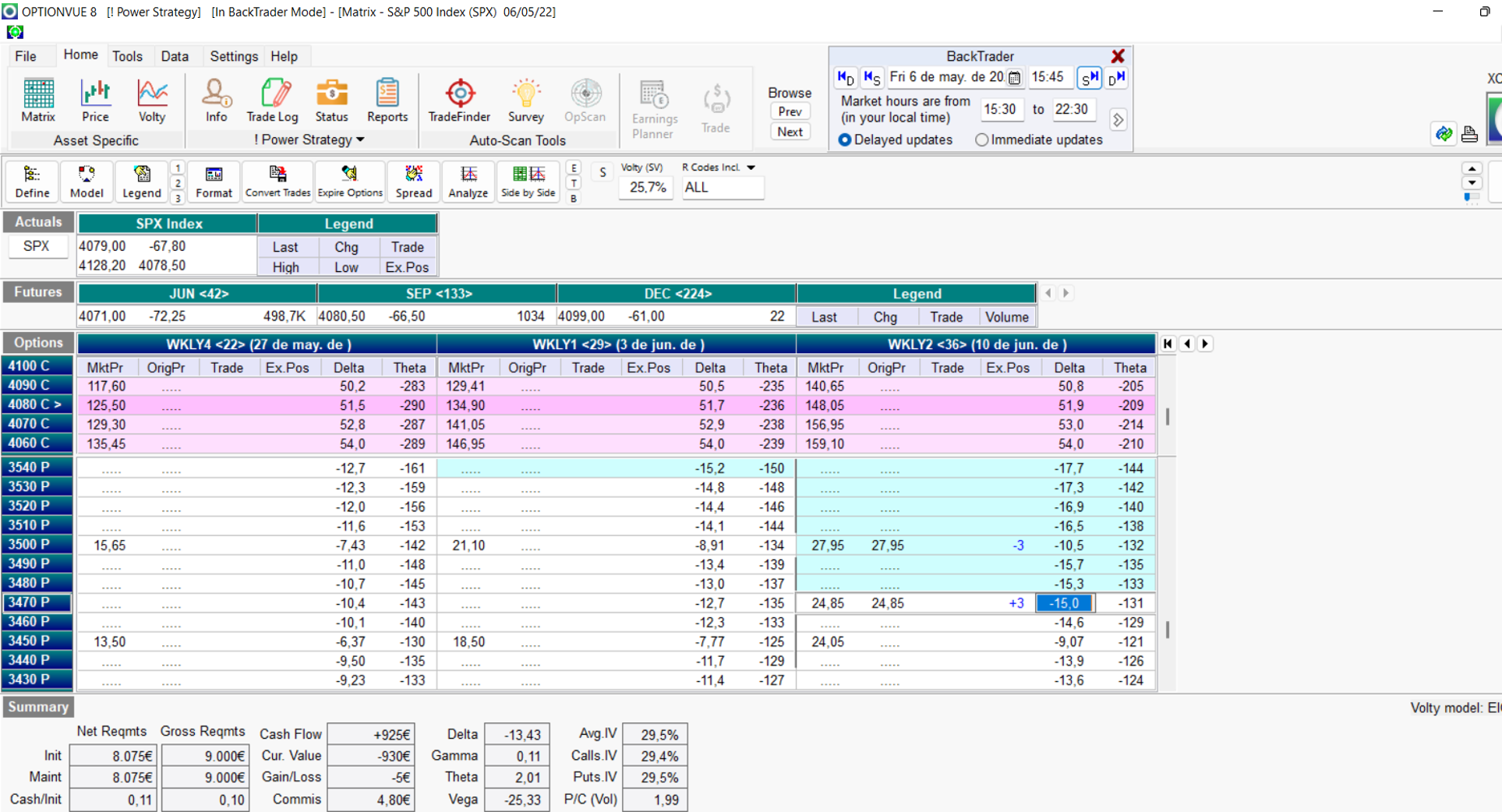Step forward one step in BackTrader
Screen dimensions: 1502x812
[x=1089, y=77]
